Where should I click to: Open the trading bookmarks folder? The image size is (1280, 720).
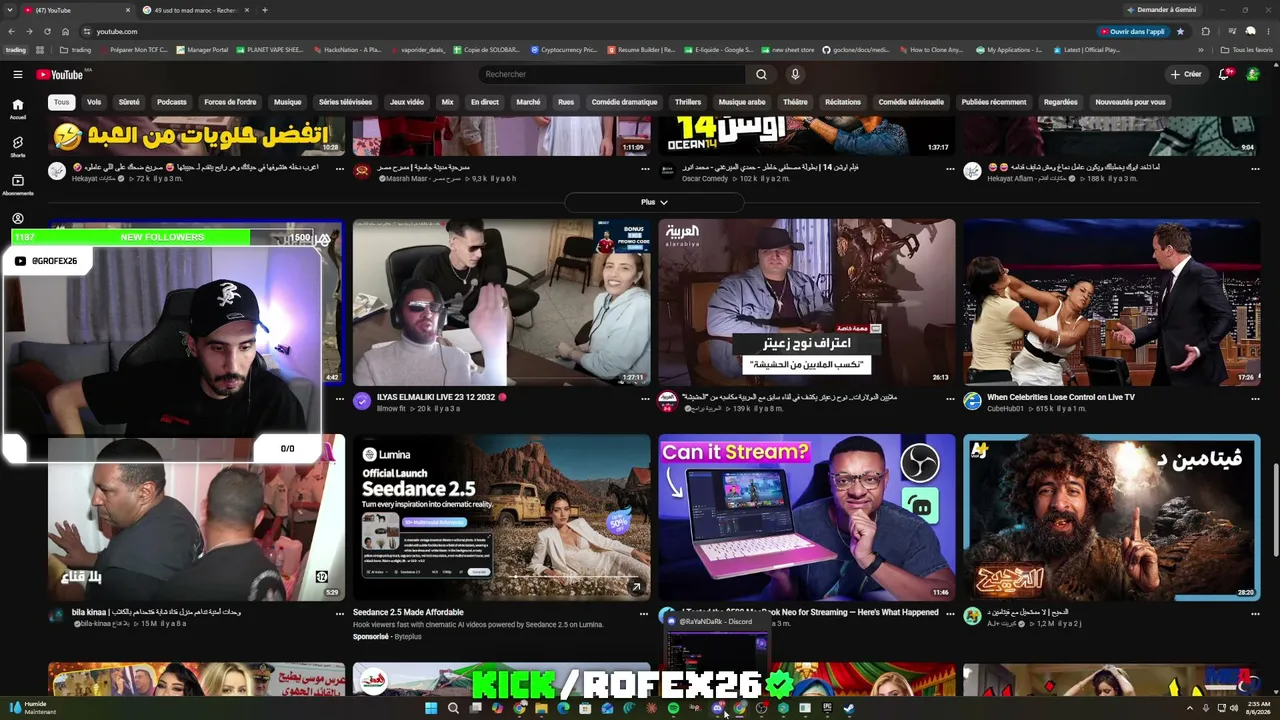click(75, 50)
